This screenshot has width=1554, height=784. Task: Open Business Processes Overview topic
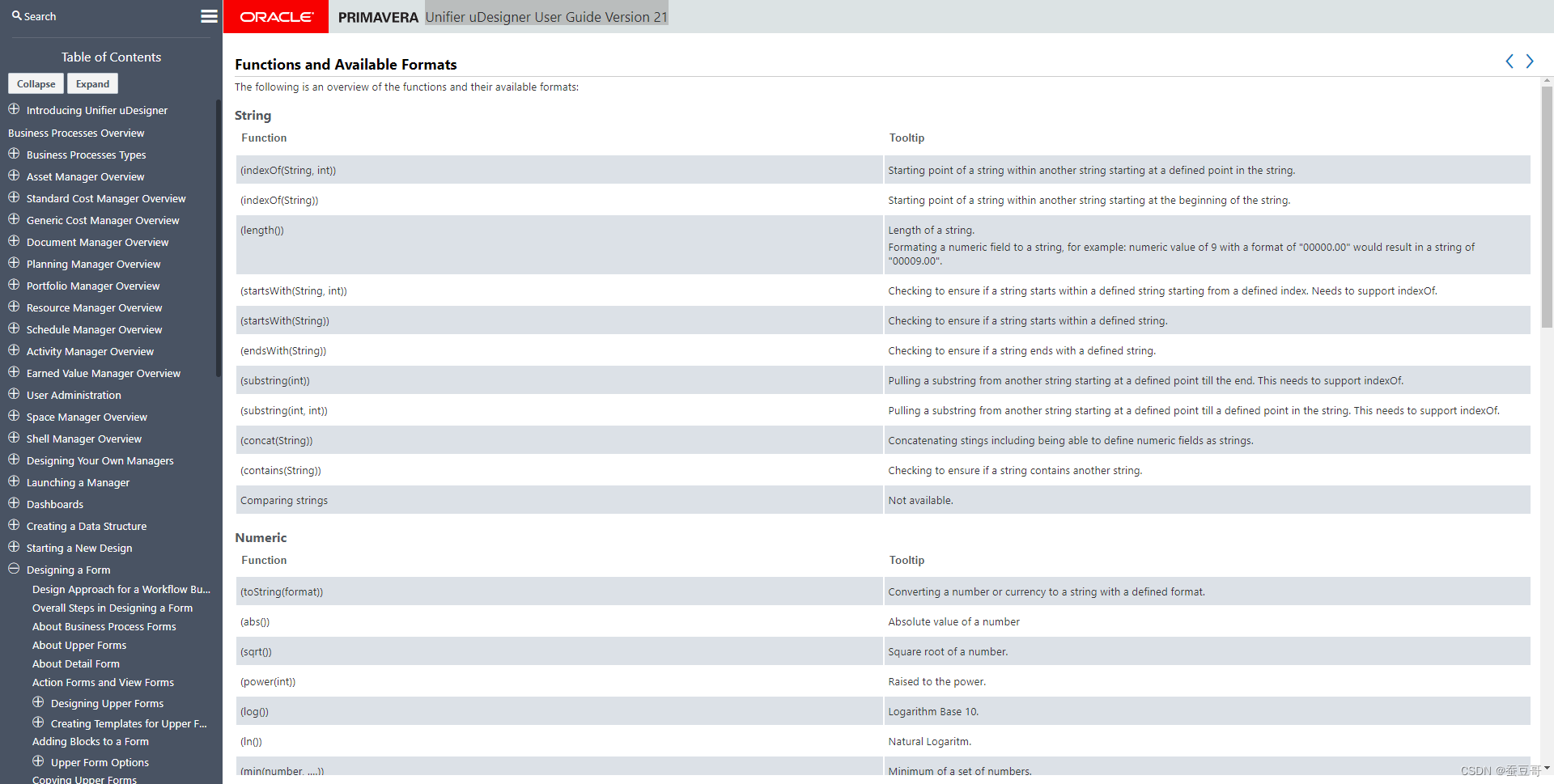coord(76,133)
